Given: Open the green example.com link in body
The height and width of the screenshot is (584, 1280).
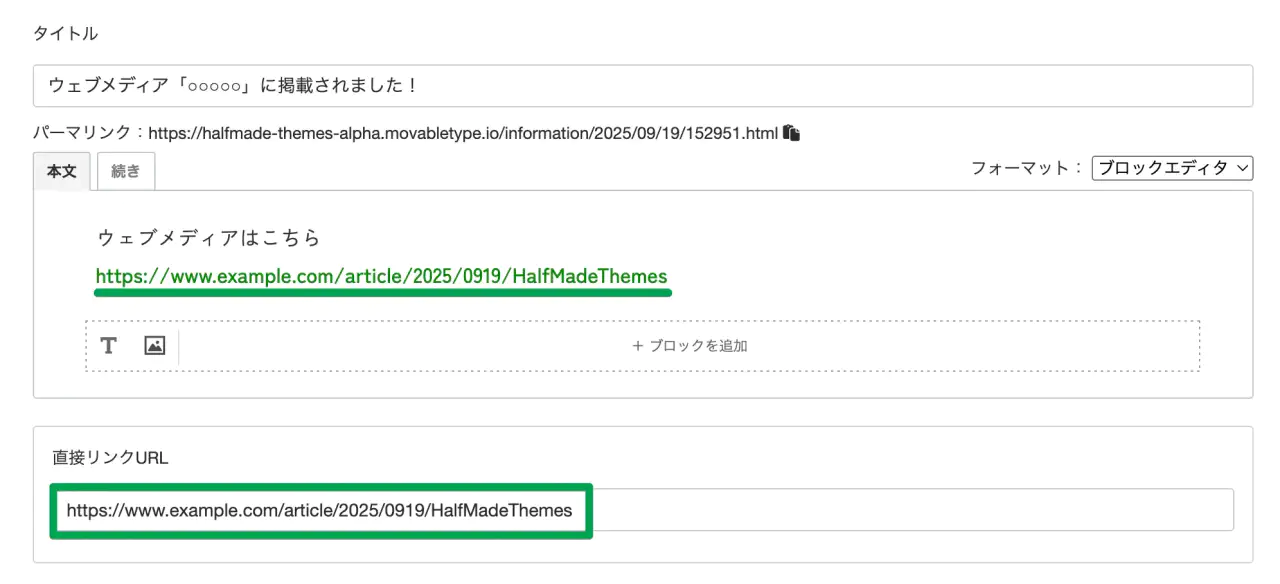Looking at the screenshot, I should tap(381, 276).
